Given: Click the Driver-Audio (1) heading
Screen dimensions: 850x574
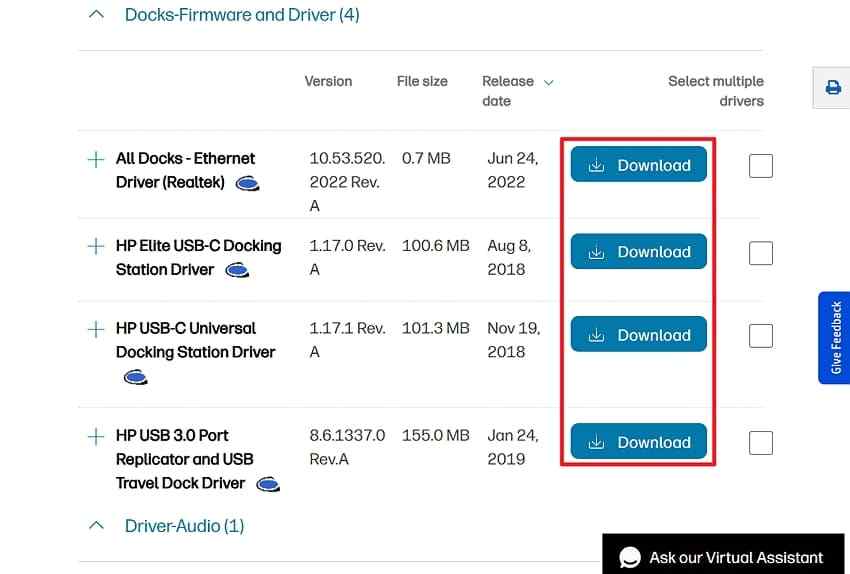Looking at the screenshot, I should pyautogui.click(x=184, y=526).
